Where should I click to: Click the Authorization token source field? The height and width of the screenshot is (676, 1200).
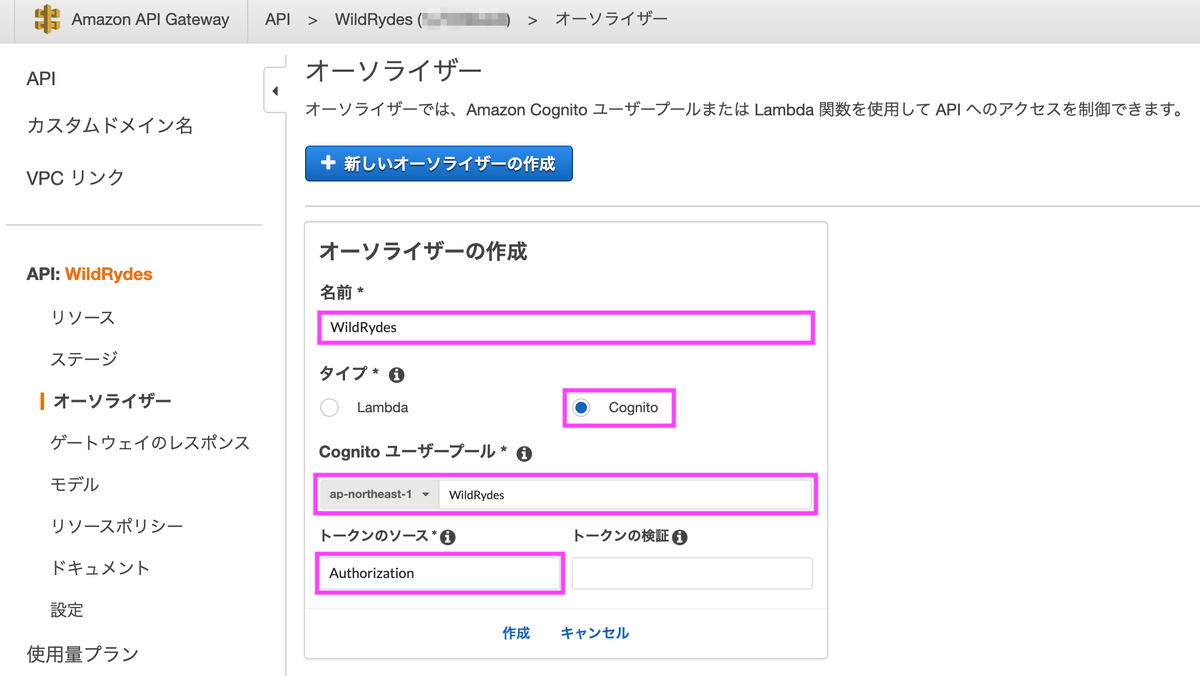(x=440, y=573)
